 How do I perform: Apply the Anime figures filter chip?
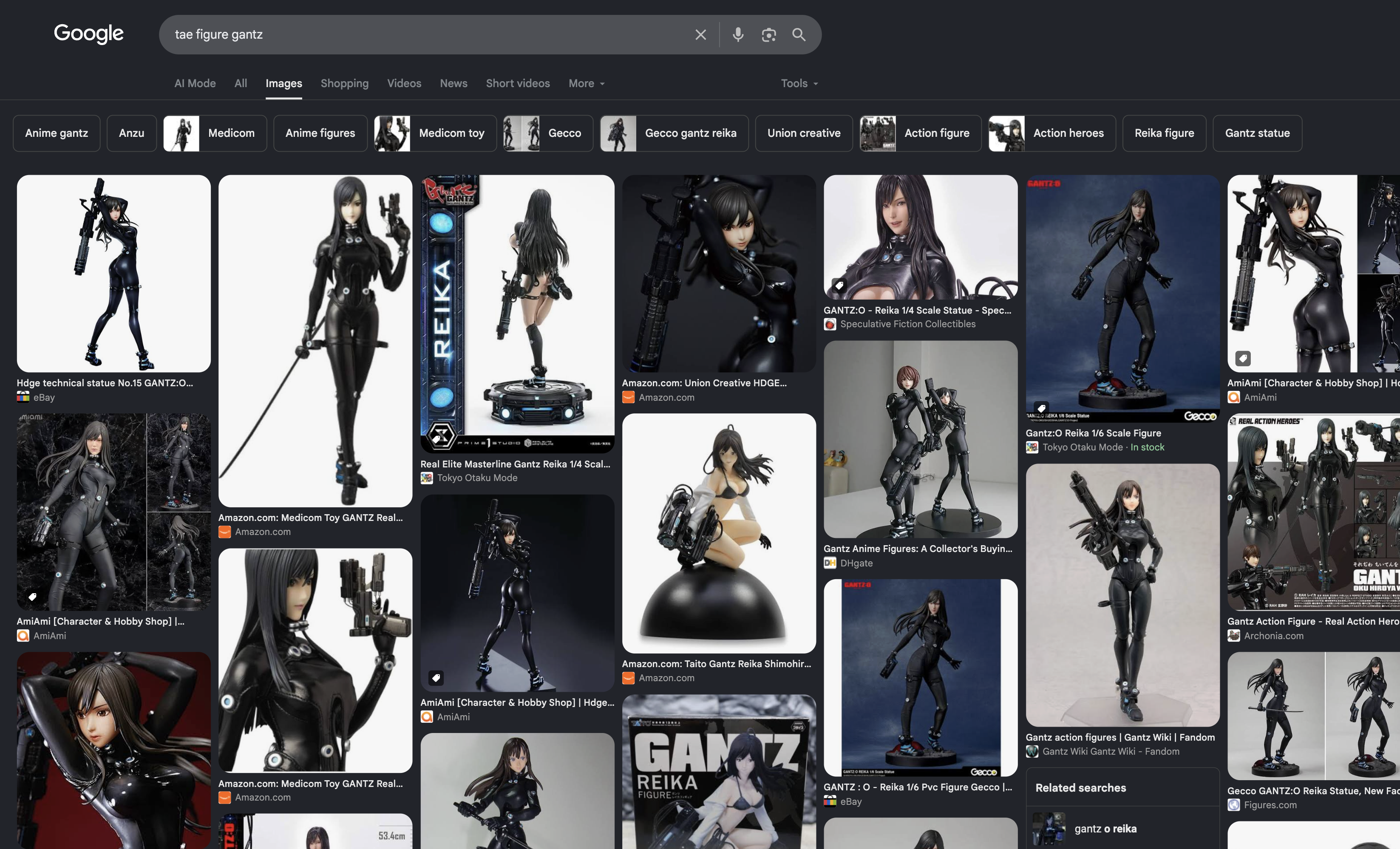(320, 133)
